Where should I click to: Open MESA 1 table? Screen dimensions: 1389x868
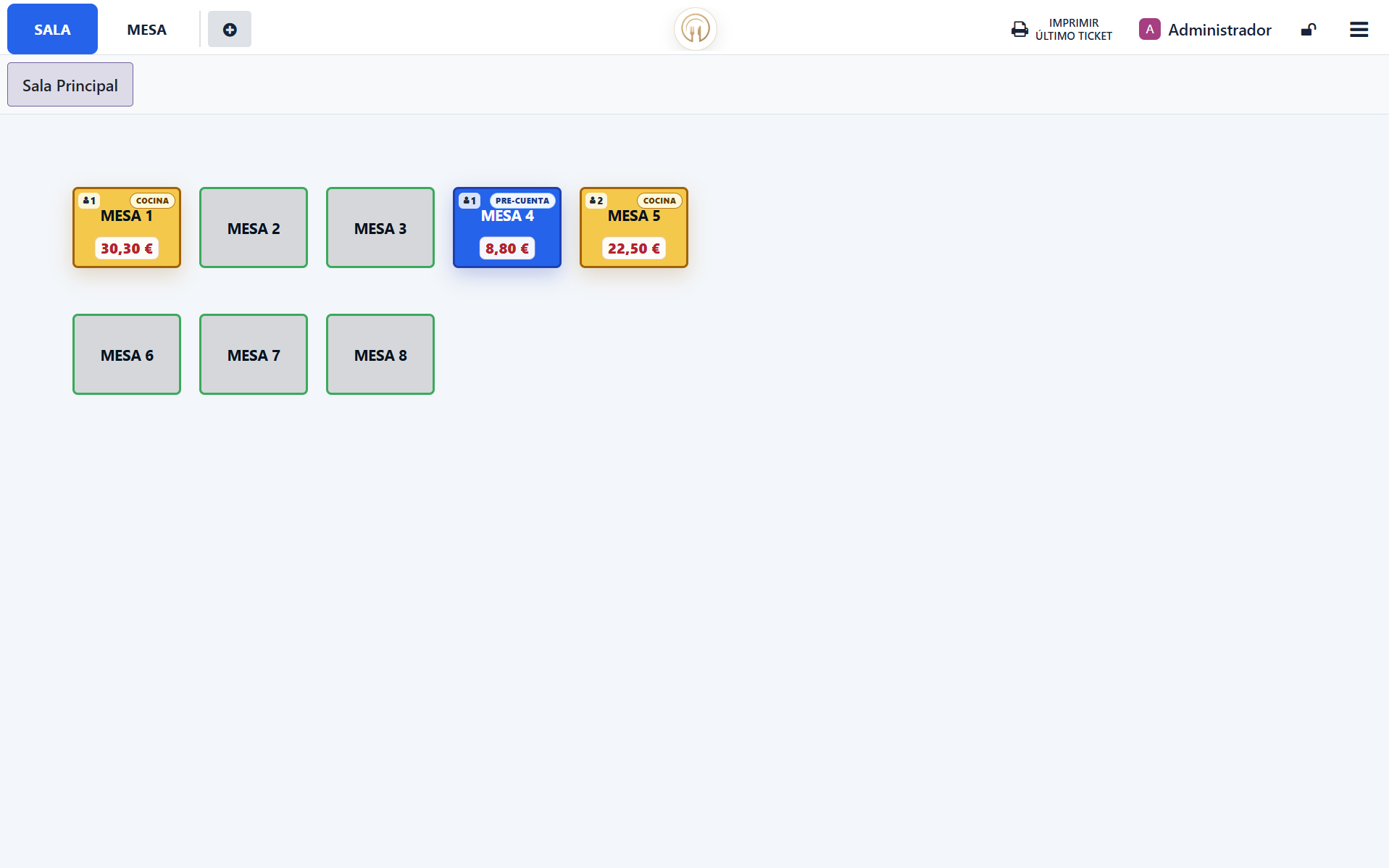tap(127, 228)
